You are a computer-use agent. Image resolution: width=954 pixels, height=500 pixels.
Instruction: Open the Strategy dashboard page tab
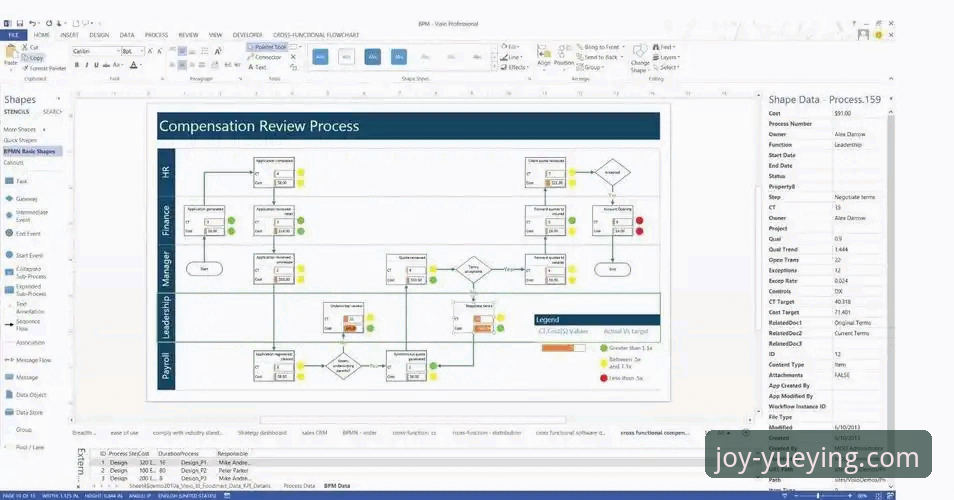pyautogui.click(x=262, y=432)
